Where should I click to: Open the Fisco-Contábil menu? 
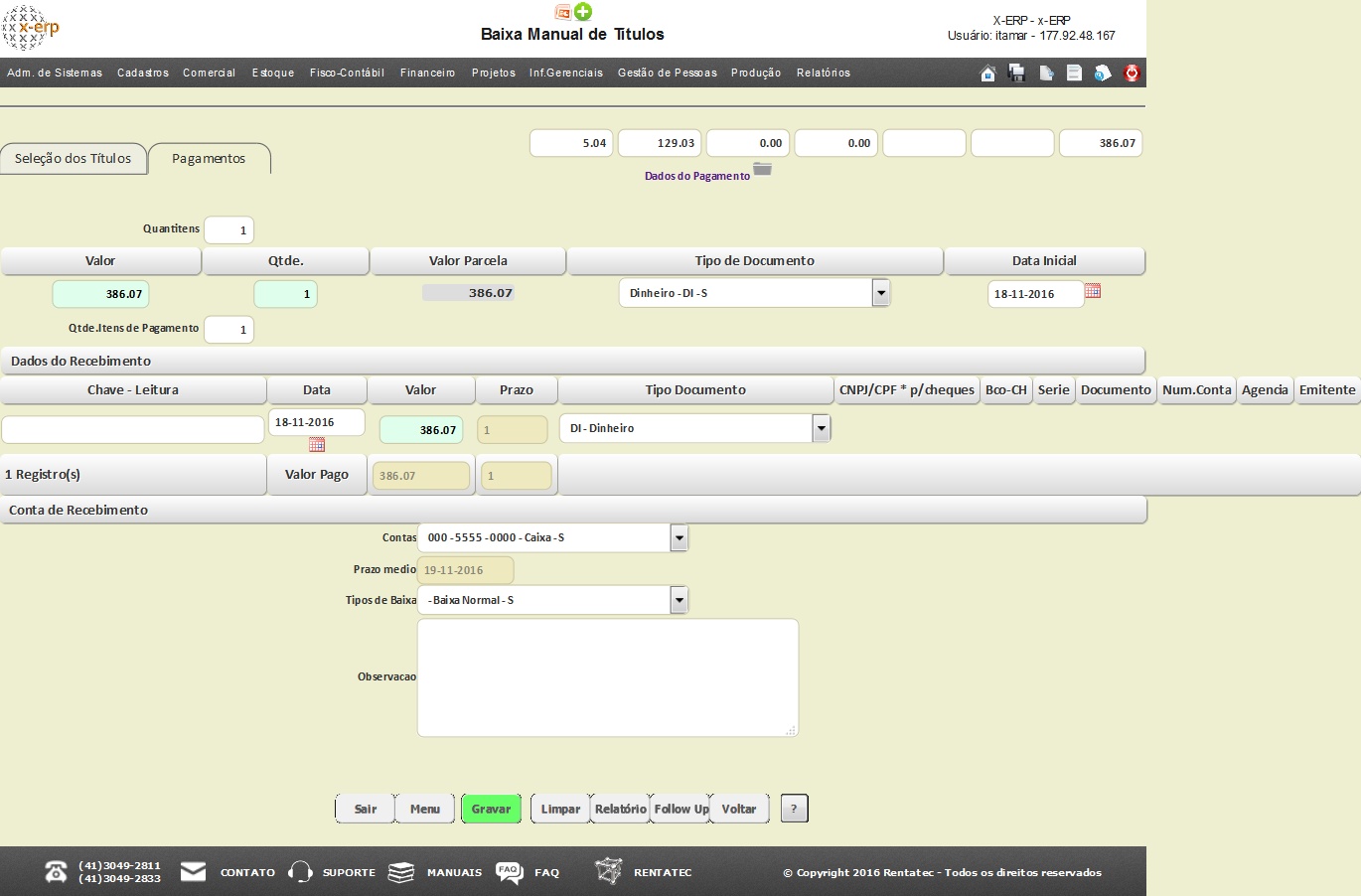347,73
